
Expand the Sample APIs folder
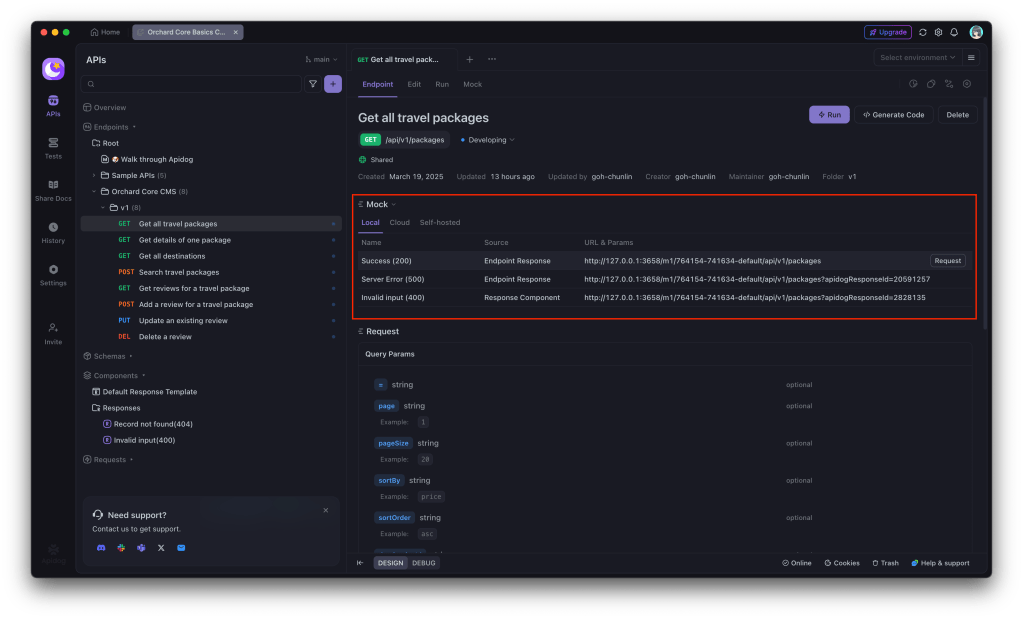pos(94,175)
